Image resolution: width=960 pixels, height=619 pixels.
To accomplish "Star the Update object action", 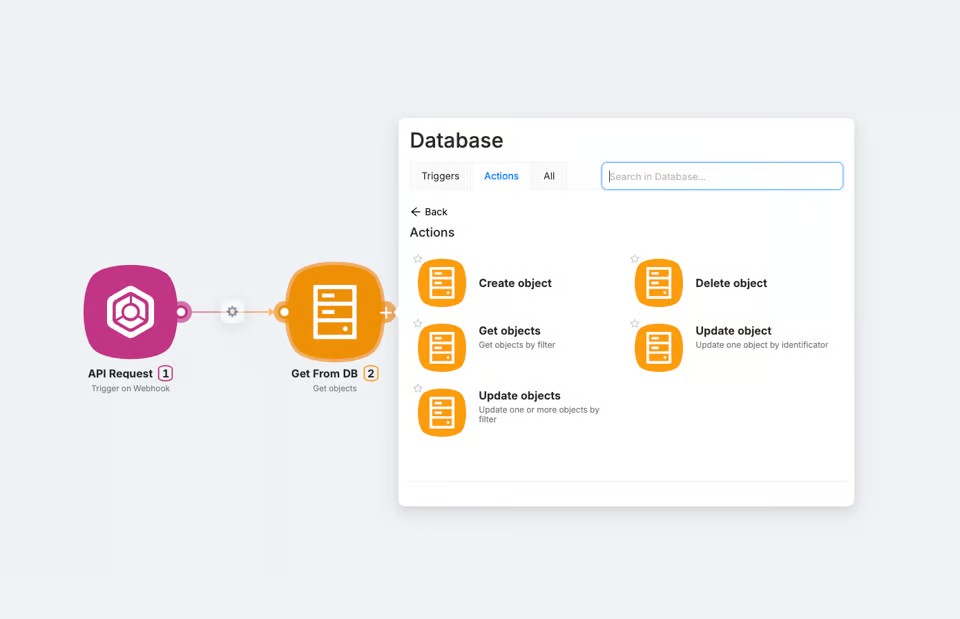I will pyautogui.click(x=635, y=324).
